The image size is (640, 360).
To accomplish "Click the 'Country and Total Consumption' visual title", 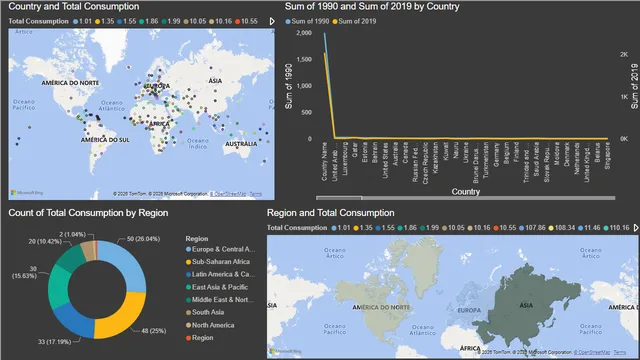I will point(74,7).
